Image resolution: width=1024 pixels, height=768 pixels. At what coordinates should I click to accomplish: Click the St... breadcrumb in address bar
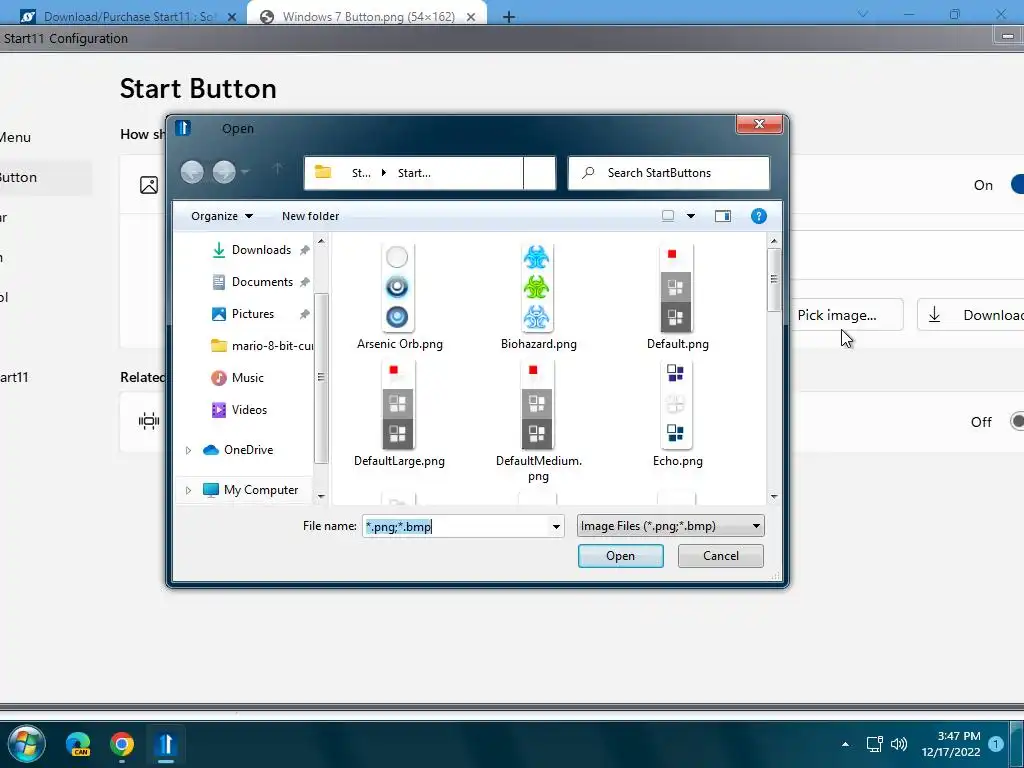pos(360,173)
